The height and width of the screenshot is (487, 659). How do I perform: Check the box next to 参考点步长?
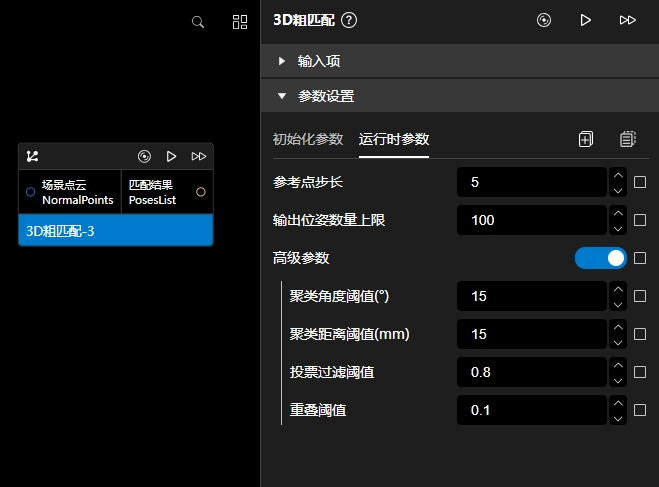pyautogui.click(x=641, y=183)
